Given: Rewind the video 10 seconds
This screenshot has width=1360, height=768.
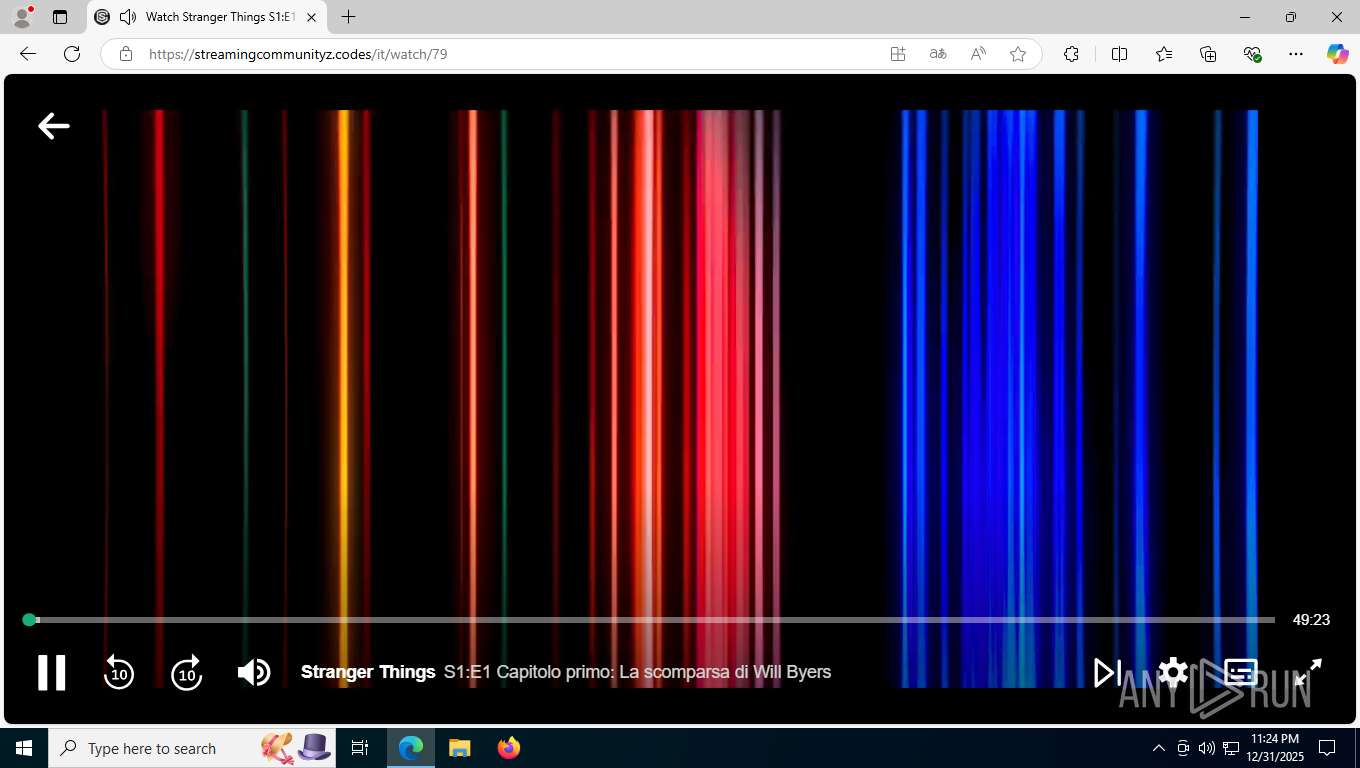Looking at the screenshot, I should point(119,672).
